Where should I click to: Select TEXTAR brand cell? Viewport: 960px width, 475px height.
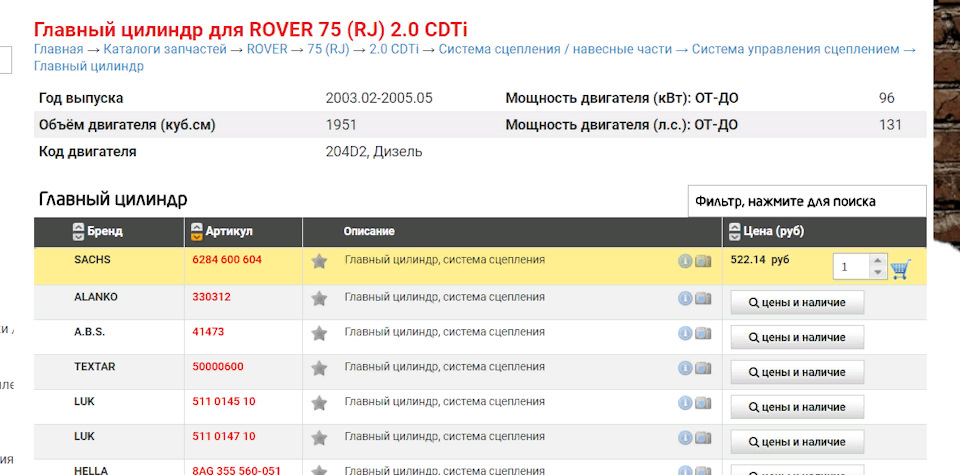pyautogui.click(x=94, y=367)
